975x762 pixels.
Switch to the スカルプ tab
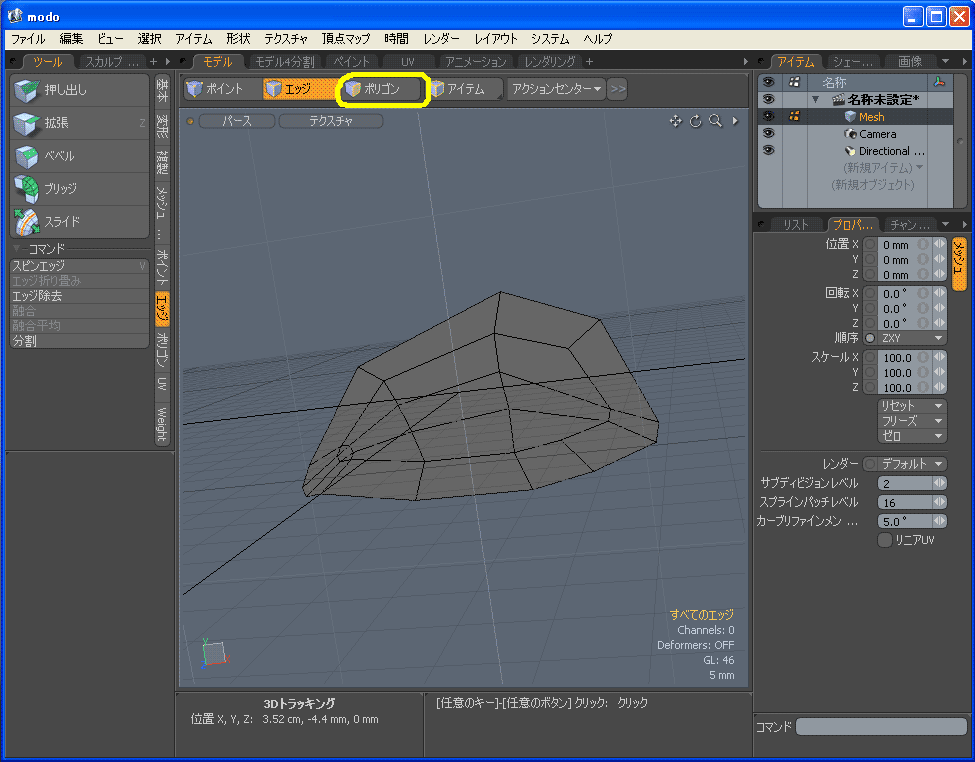[111, 62]
